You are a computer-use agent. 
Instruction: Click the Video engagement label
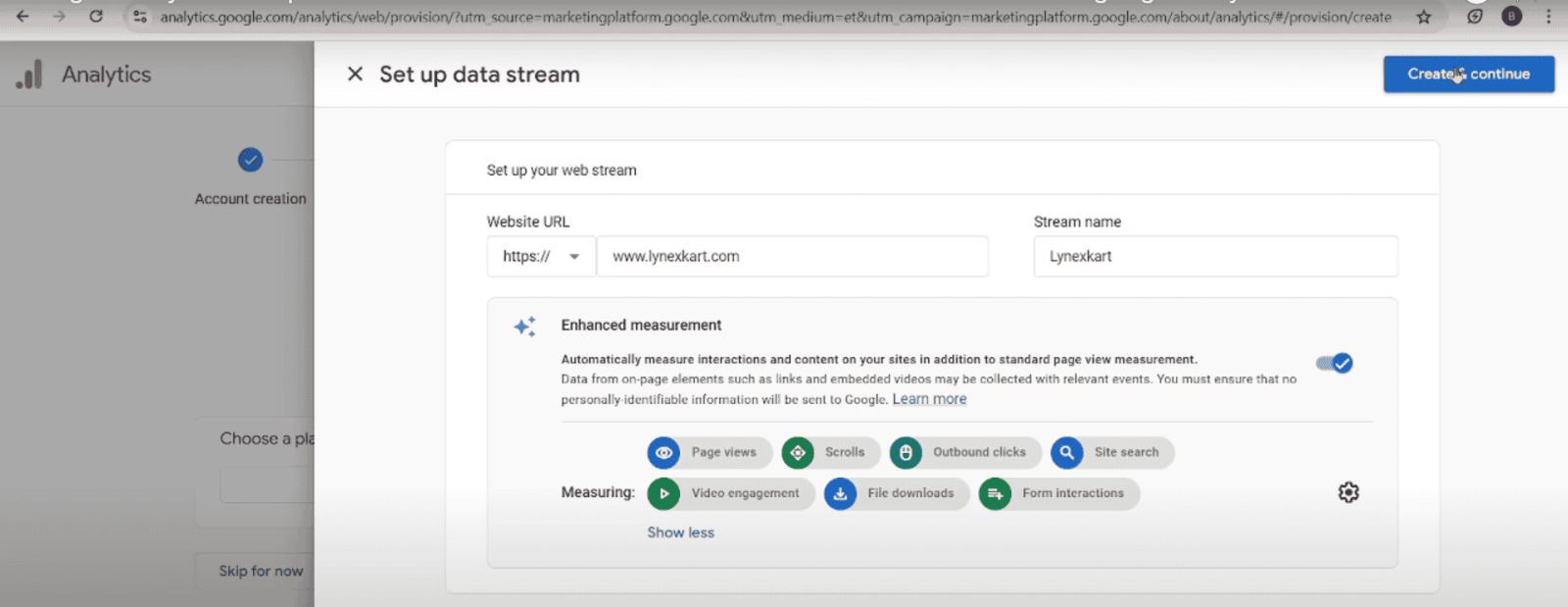[745, 493]
